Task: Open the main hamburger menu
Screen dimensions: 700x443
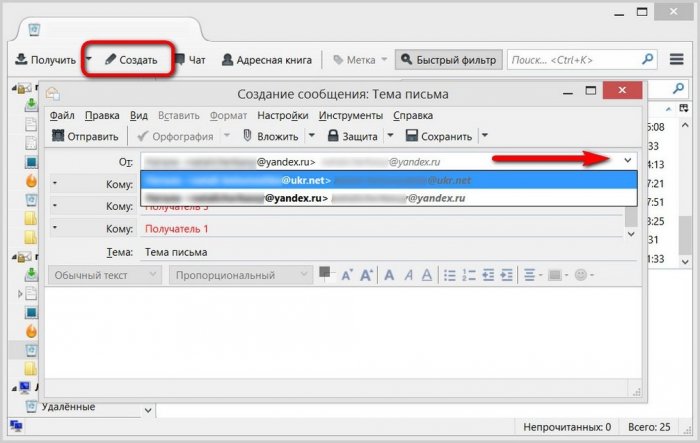Action: [x=677, y=60]
